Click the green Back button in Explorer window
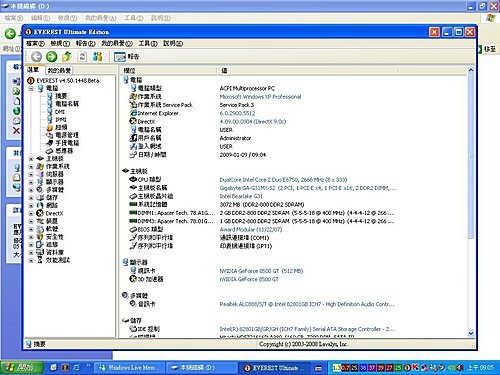Image resolution: width=500 pixels, height=375 pixels. (10, 33)
